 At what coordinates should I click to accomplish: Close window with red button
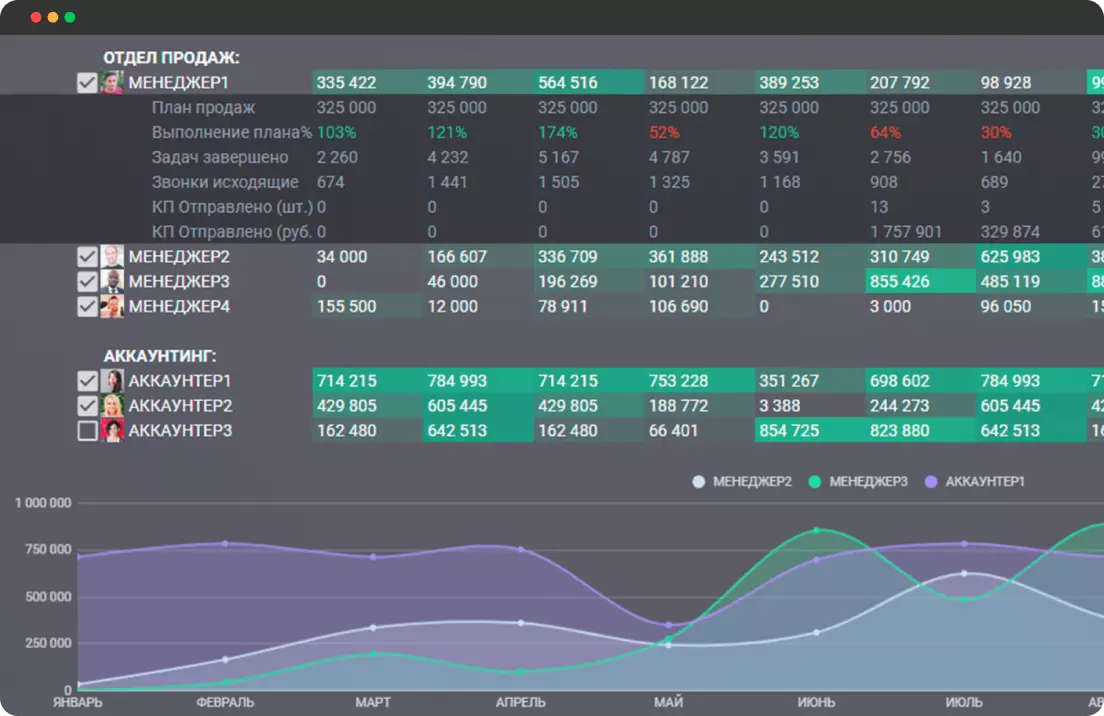(36, 17)
